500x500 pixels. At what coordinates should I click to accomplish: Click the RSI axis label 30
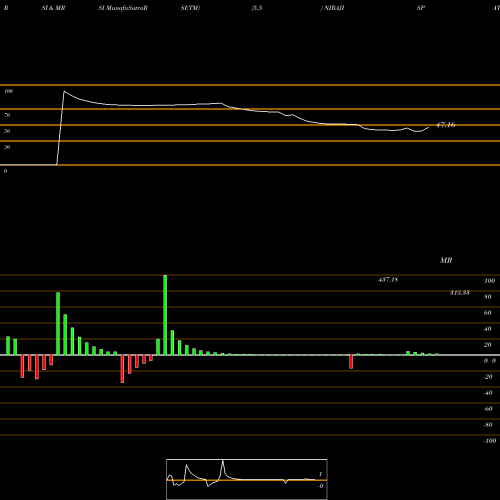click(x=7, y=147)
